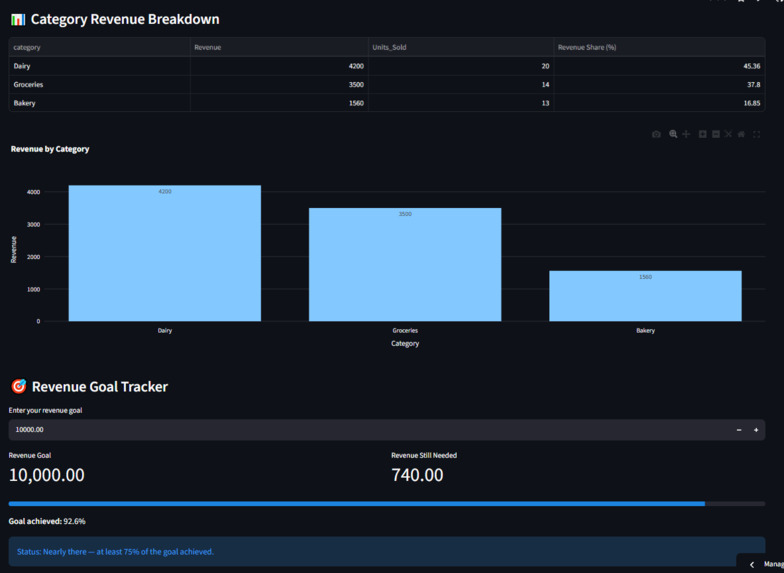This screenshot has width=784, height=573.
Task: Click the autoscale crossed-arrows icon
Action: (728, 134)
